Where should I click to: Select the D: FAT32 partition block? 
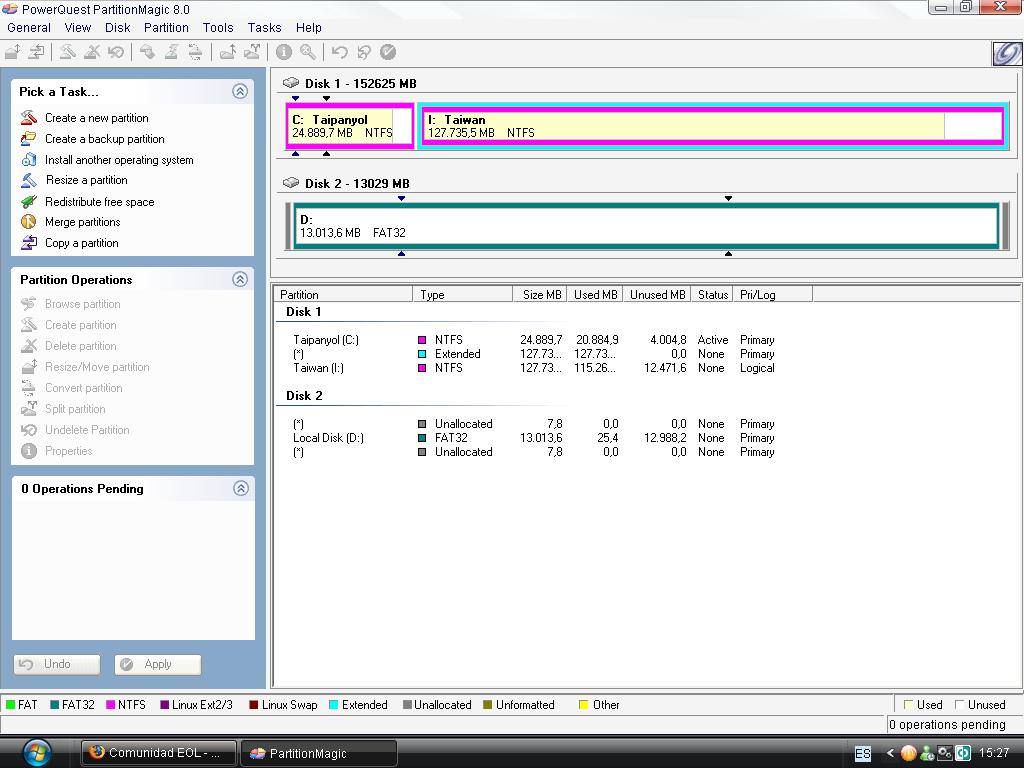tap(647, 226)
